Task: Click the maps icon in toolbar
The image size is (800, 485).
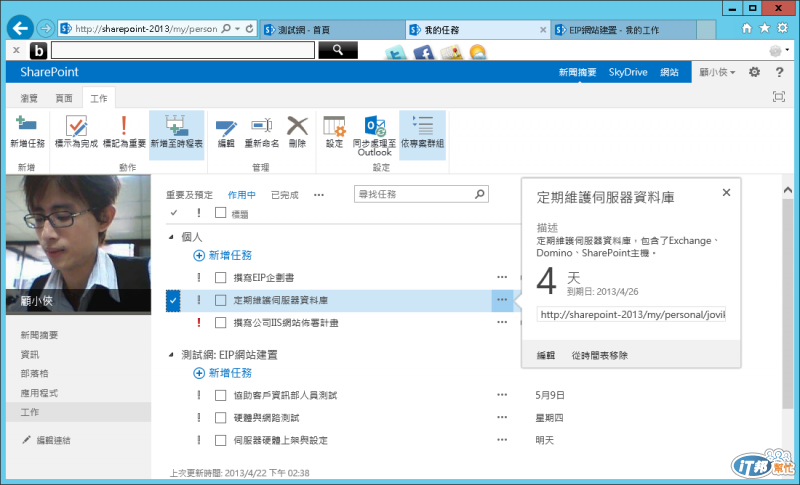Action: 451,53
